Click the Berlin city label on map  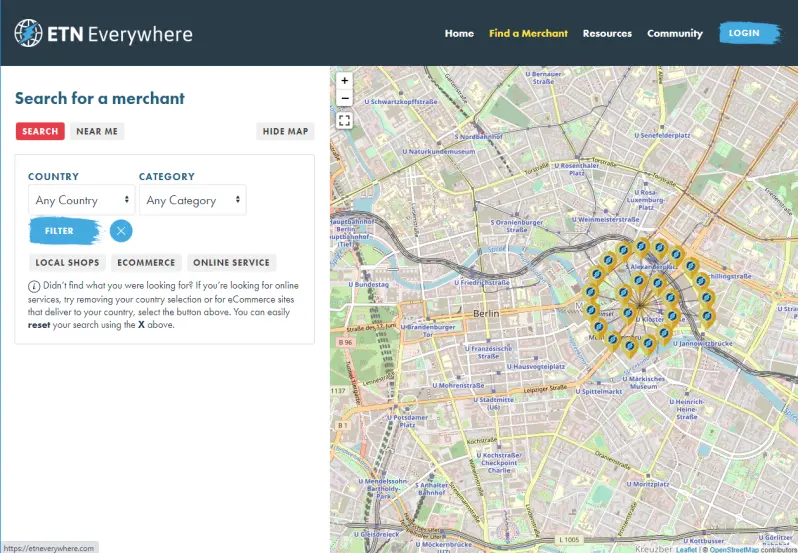[x=486, y=313]
